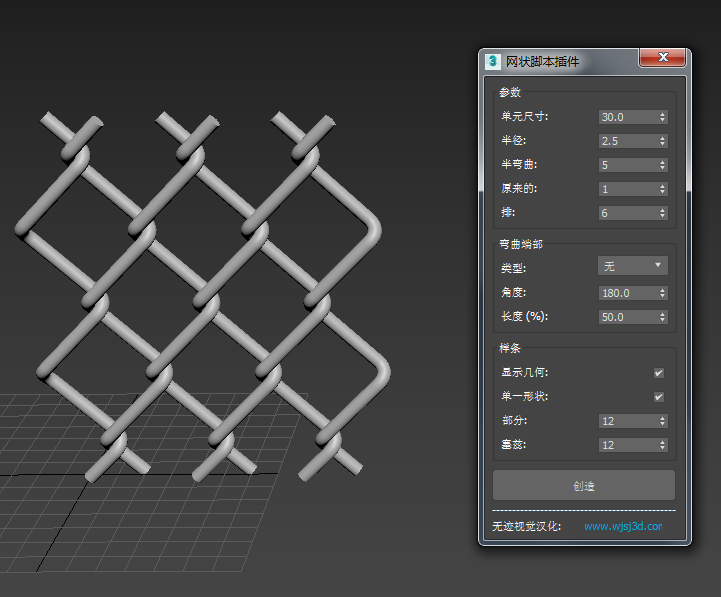Click the 原来的 spinner arrows
This screenshot has height=597, width=721.
663,189
